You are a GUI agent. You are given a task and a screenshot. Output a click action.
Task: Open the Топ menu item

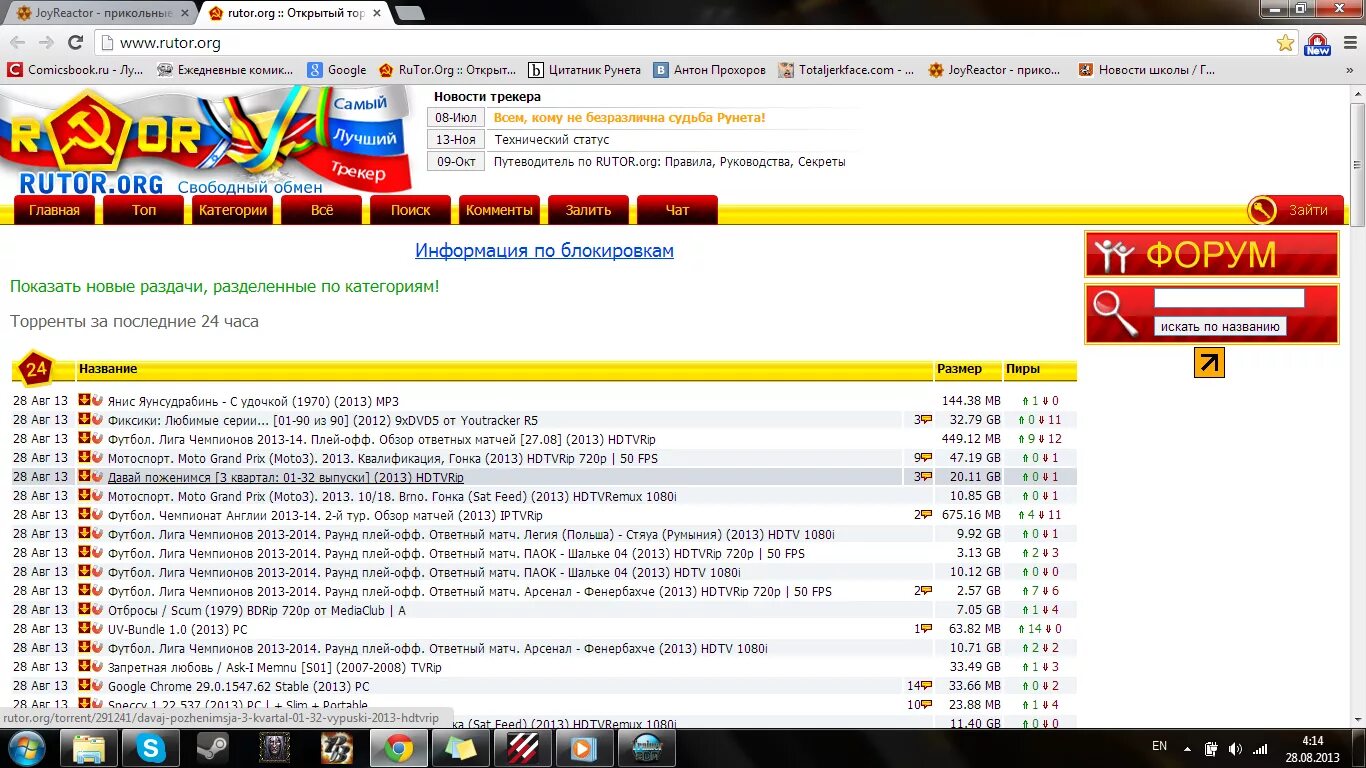coord(144,210)
